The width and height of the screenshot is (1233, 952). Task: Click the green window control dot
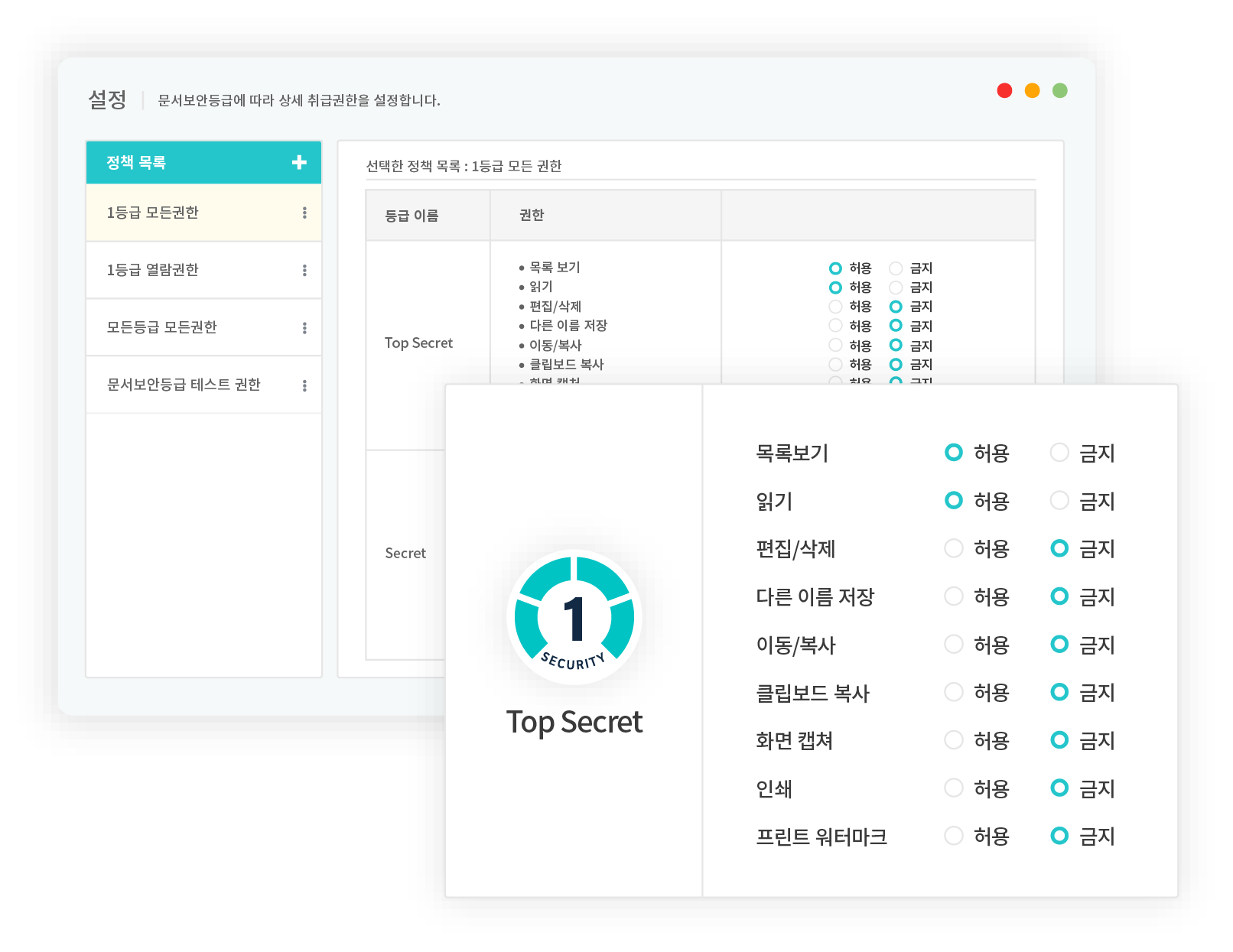(x=1059, y=91)
